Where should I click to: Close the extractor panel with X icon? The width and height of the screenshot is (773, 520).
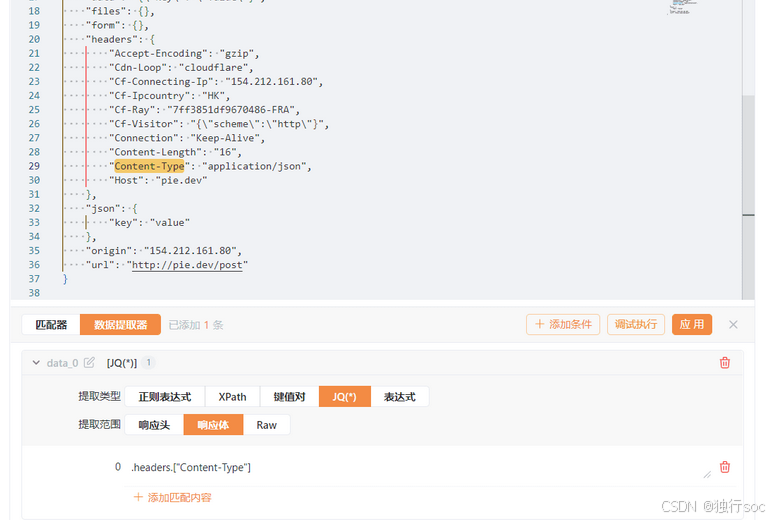pyautogui.click(x=733, y=324)
